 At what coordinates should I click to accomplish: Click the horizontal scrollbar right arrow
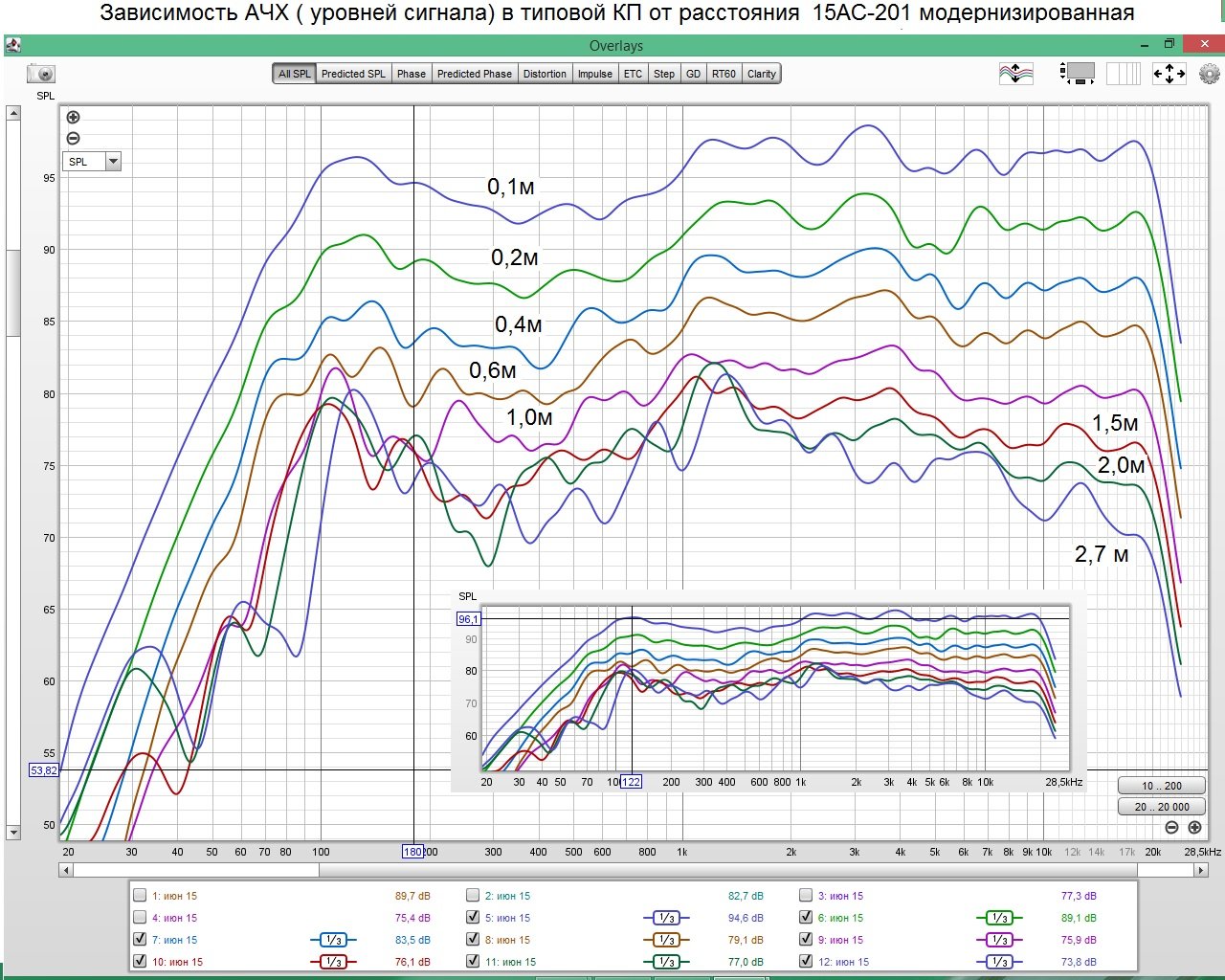(x=1201, y=870)
